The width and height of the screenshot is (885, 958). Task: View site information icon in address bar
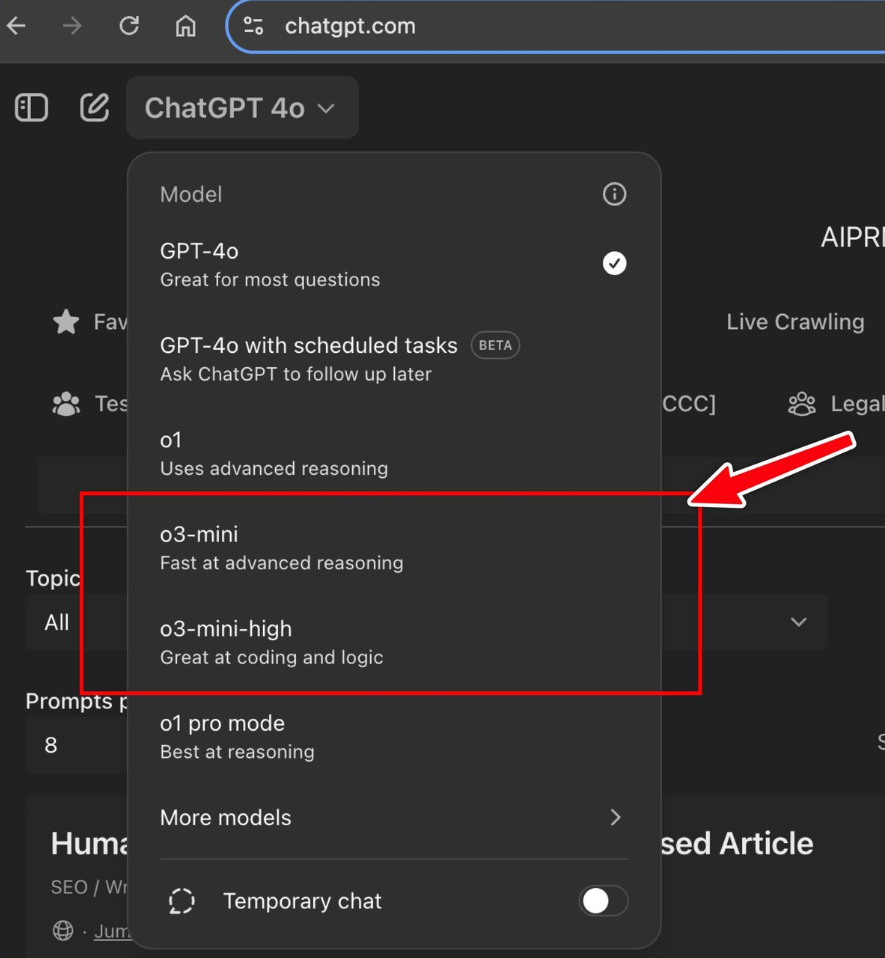253,26
